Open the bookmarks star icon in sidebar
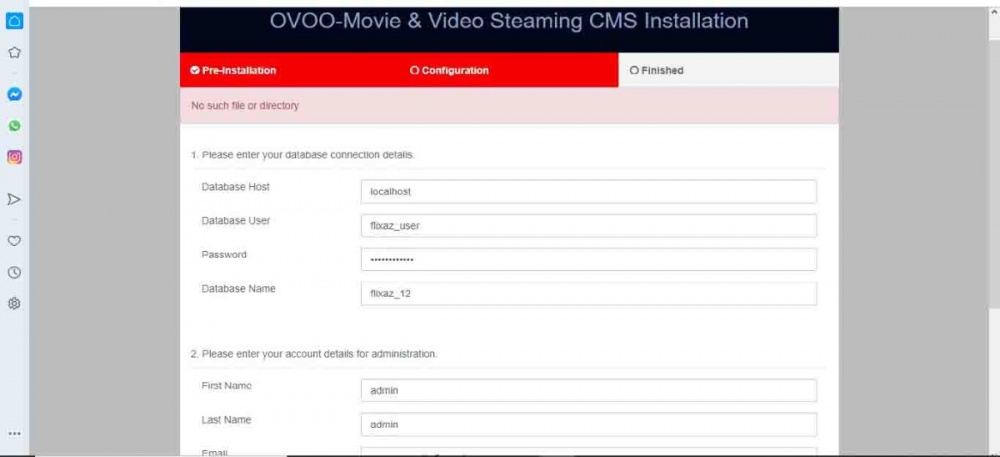This screenshot has height=457, width=1000. [14, 52]
